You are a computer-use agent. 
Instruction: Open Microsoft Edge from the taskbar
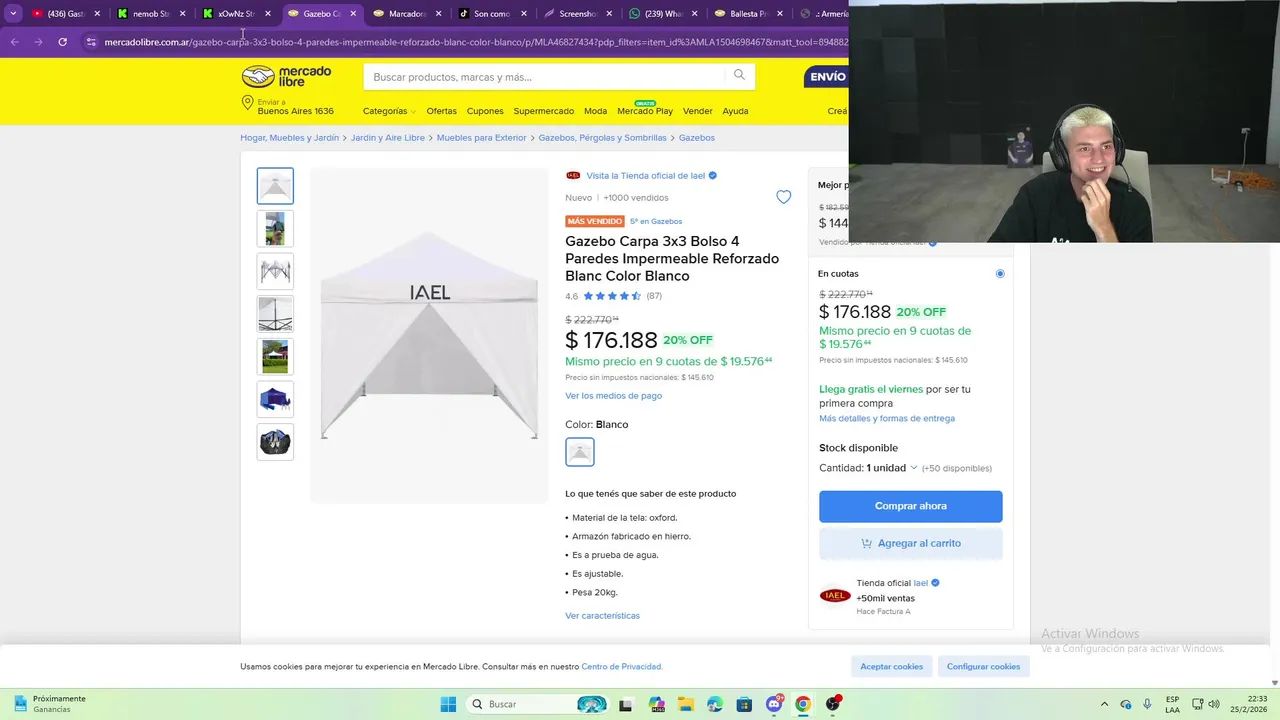pos(715,704)
